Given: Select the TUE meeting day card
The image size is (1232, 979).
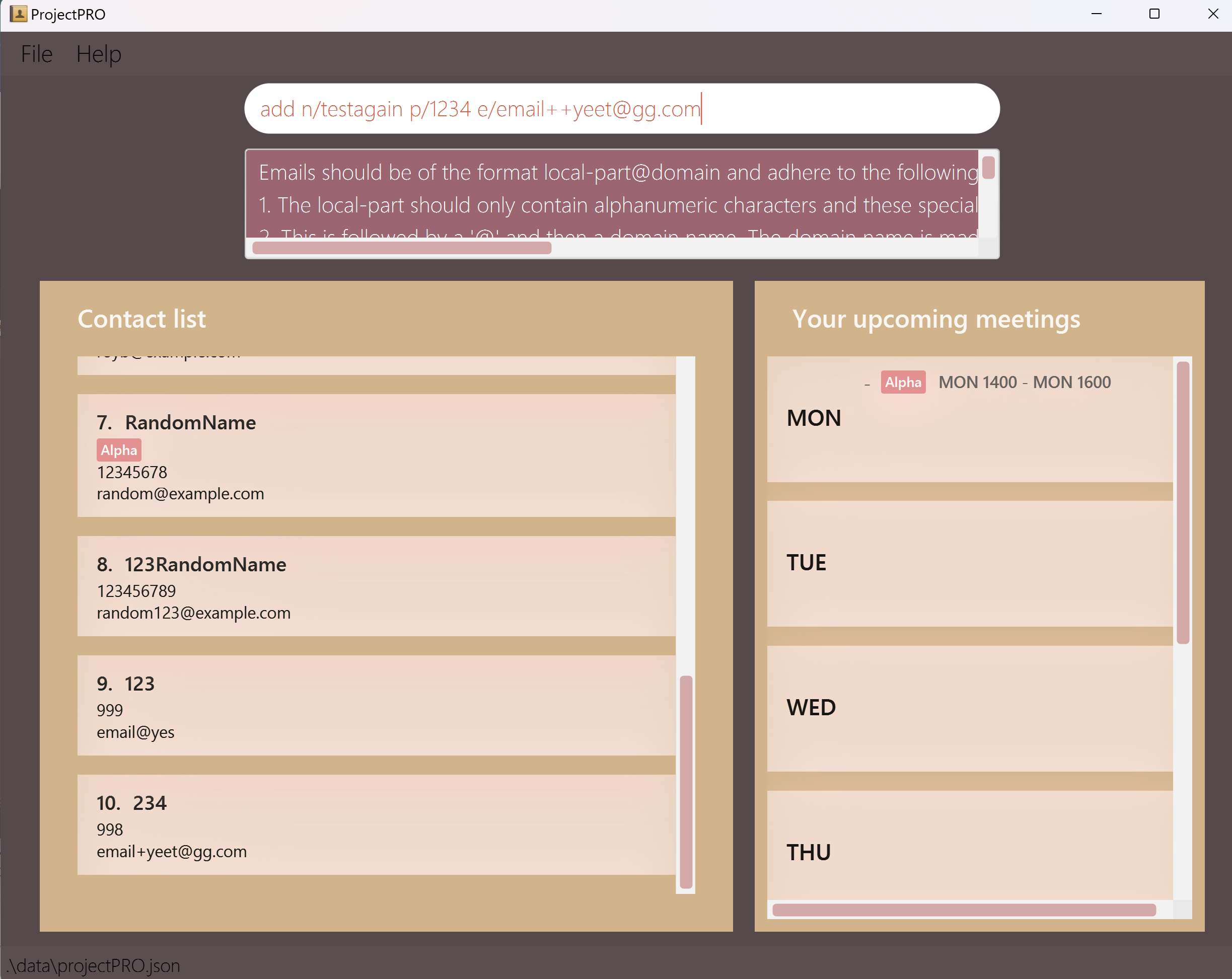Looking at the screenshot, I should click(x=969, y=564).
